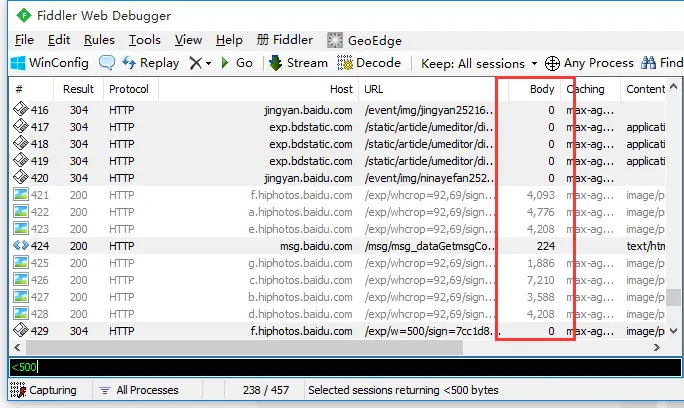
Task: Click the horizontal scroll right arrow
Action: 657,347
